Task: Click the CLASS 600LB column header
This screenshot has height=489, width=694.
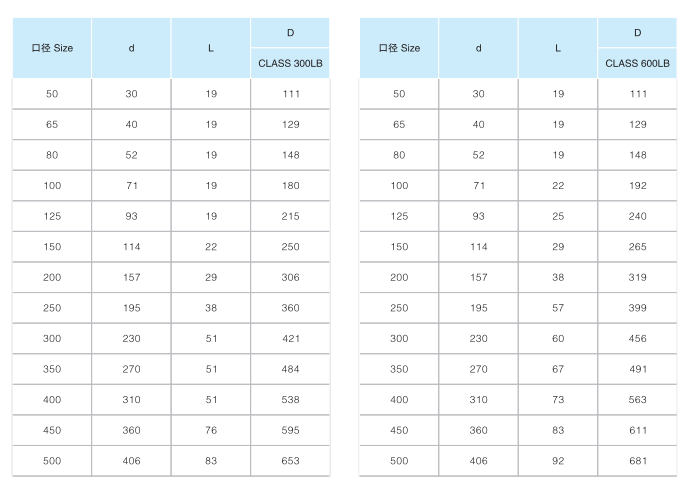Action: (637, 63)
